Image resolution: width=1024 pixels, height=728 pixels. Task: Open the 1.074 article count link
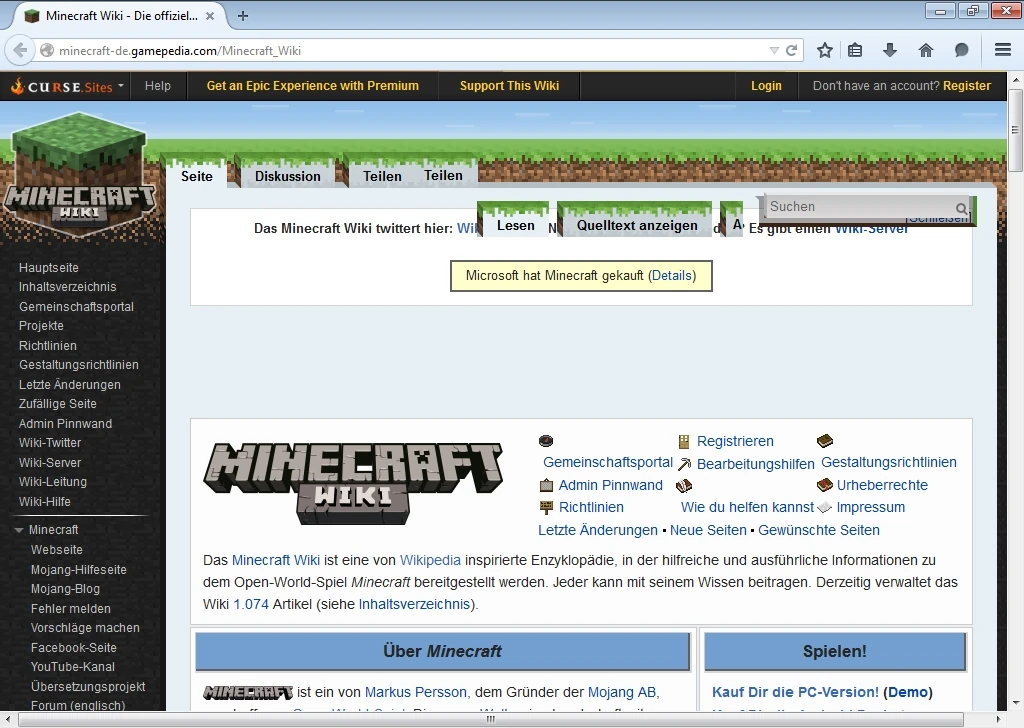pos(251,605)
